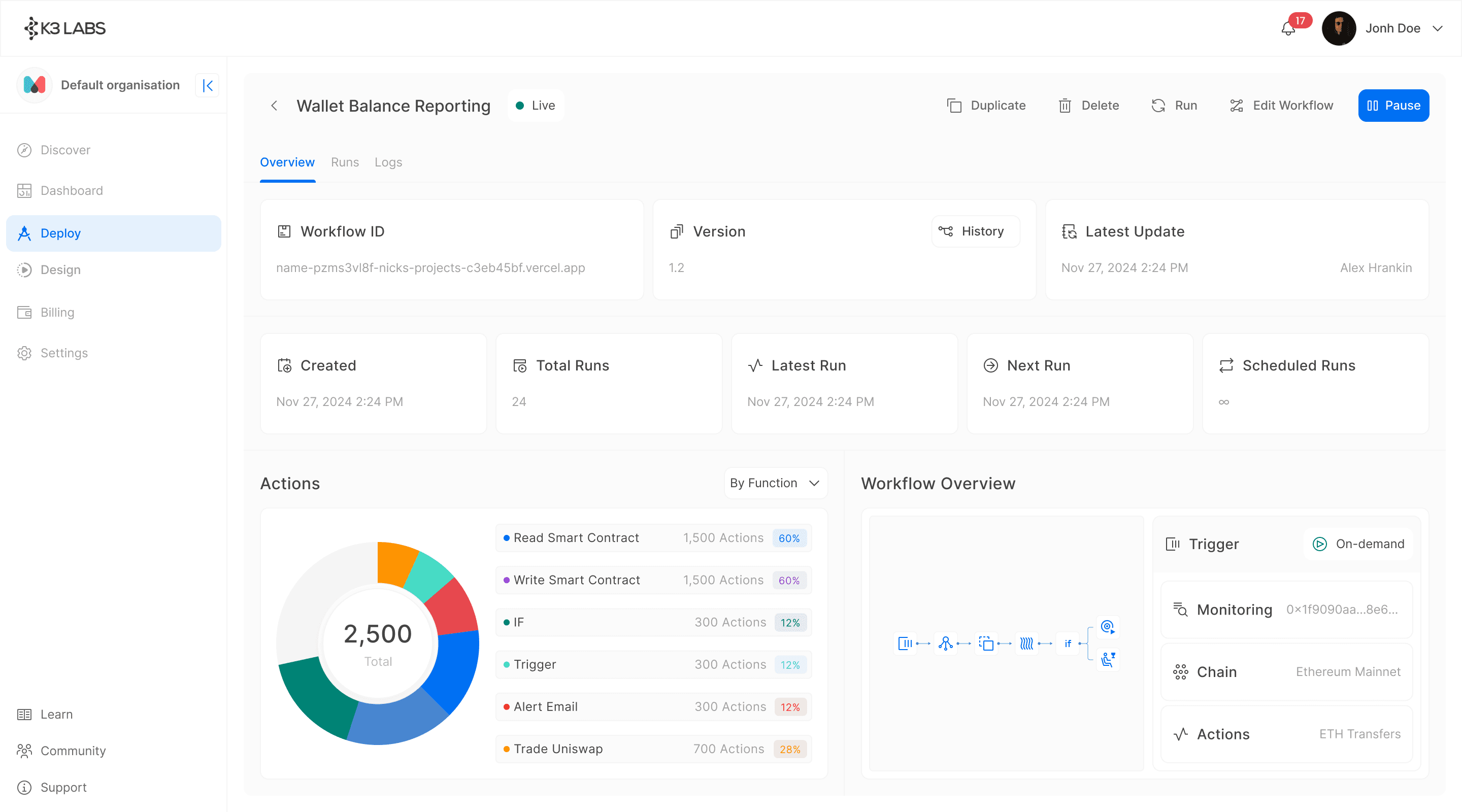Delete this workflow

[x=1088, y=106]
